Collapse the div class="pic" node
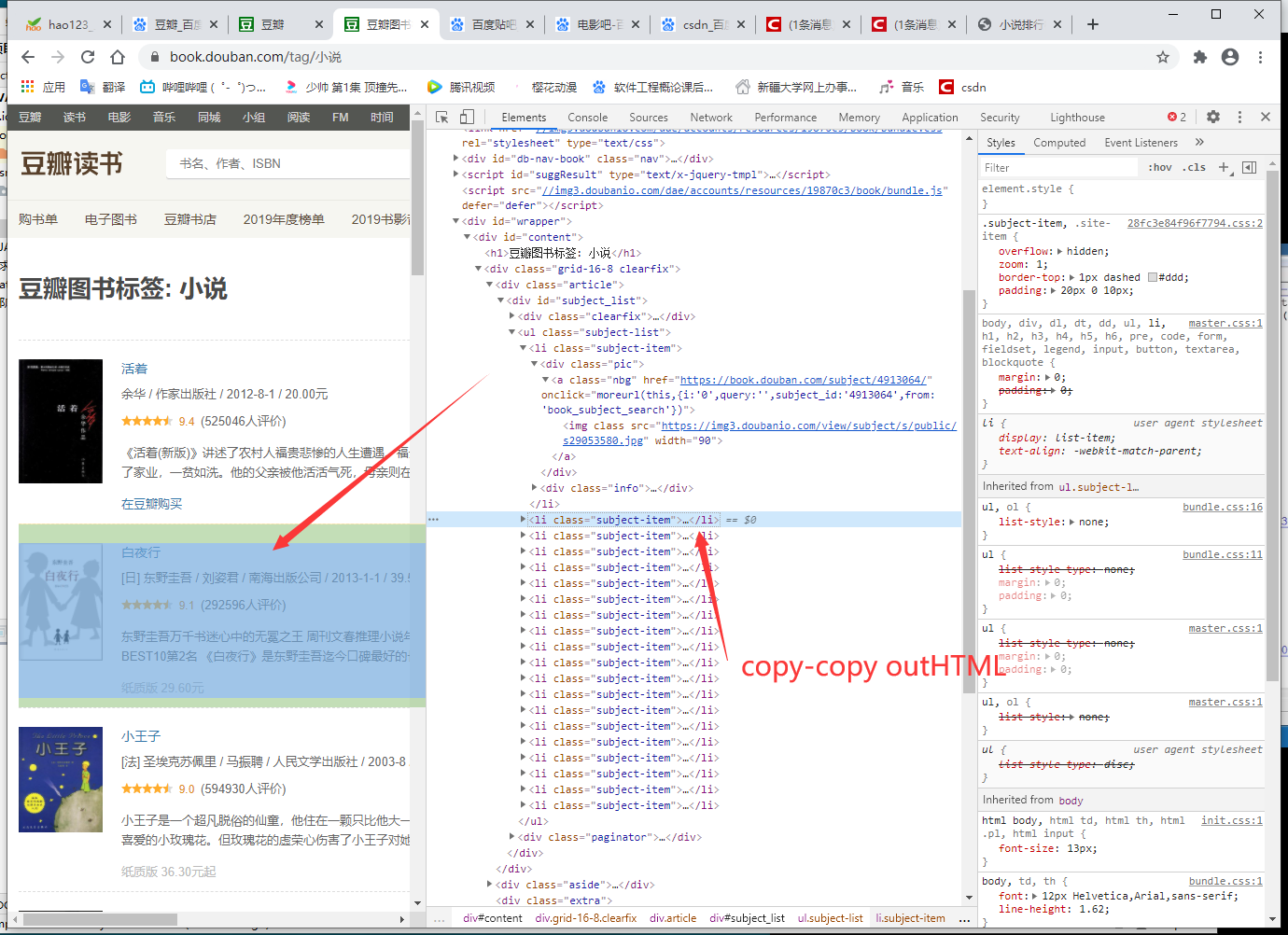Image resolution: width=1288 pixels, height=935 pixels. click(534, 363)
